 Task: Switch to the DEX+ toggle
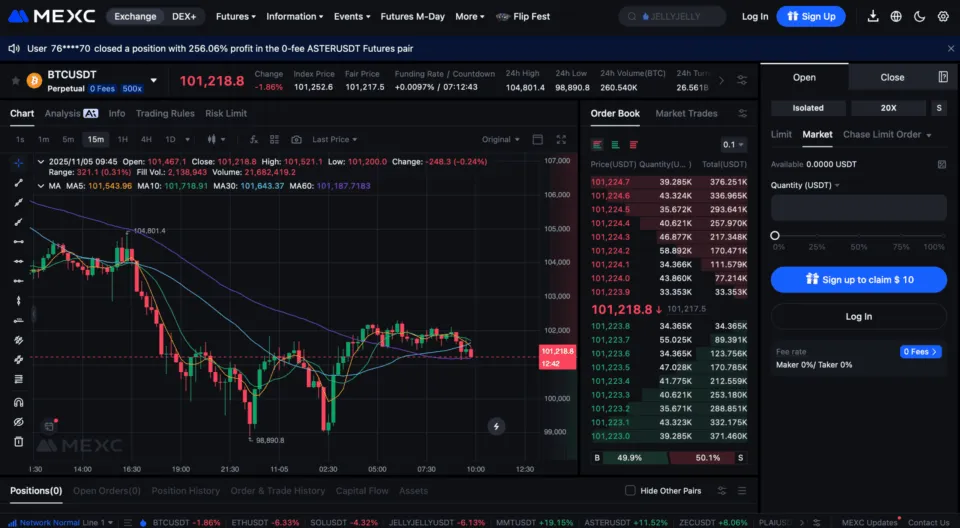tap(184, 17)
